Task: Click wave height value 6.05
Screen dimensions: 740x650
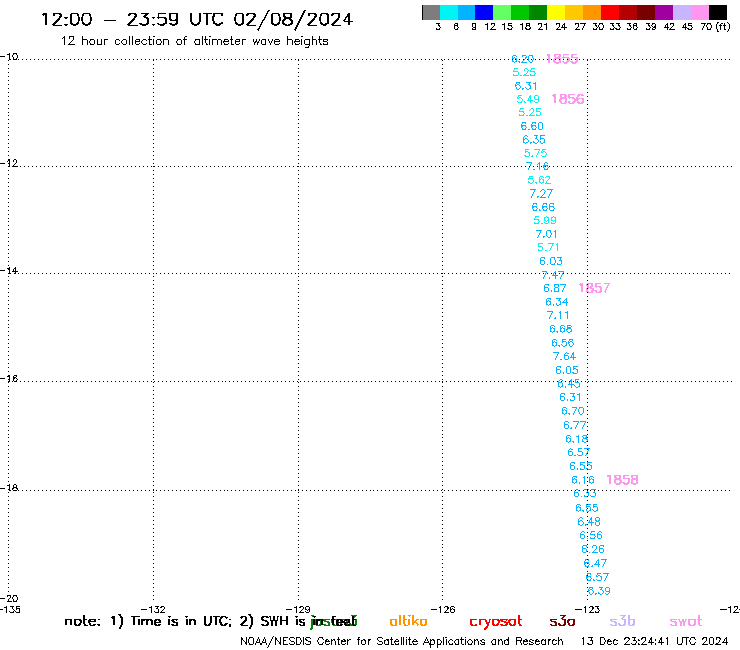Action: [x=567, y=371]
